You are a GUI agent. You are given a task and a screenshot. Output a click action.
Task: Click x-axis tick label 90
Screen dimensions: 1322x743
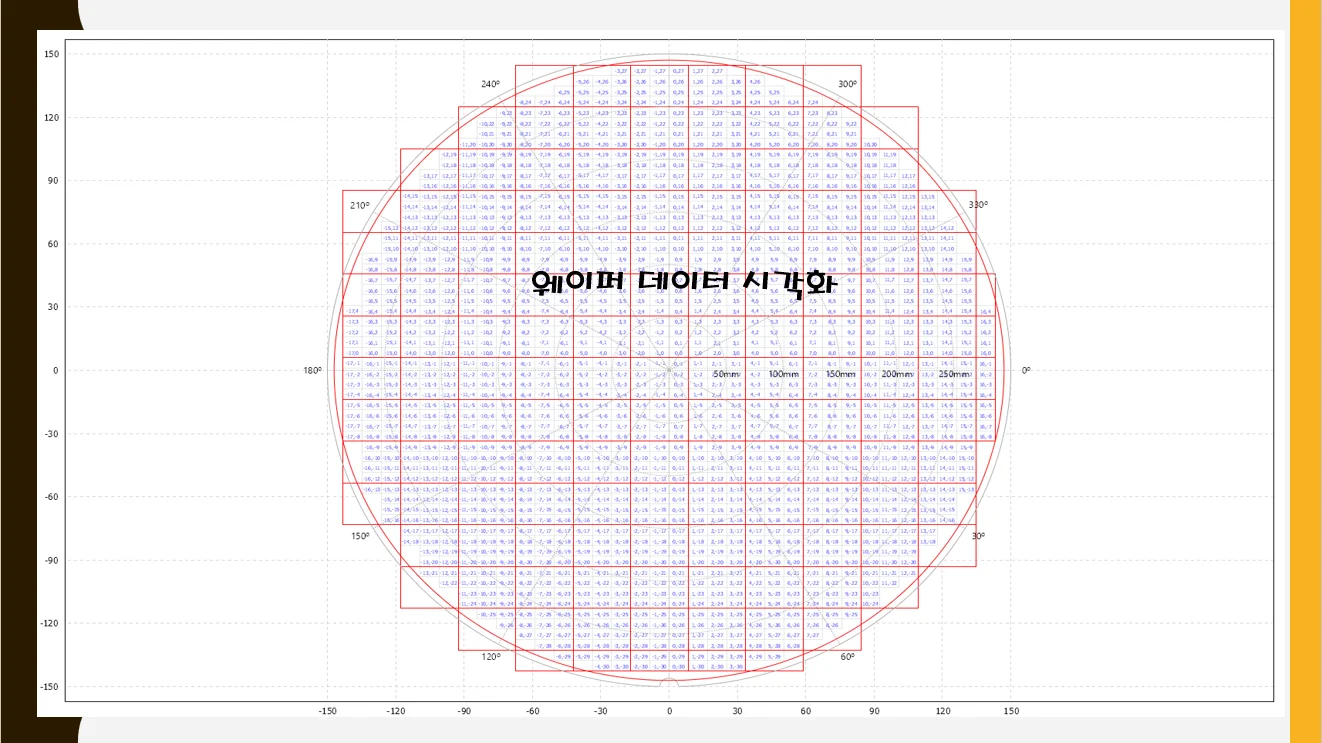point(874,711)
